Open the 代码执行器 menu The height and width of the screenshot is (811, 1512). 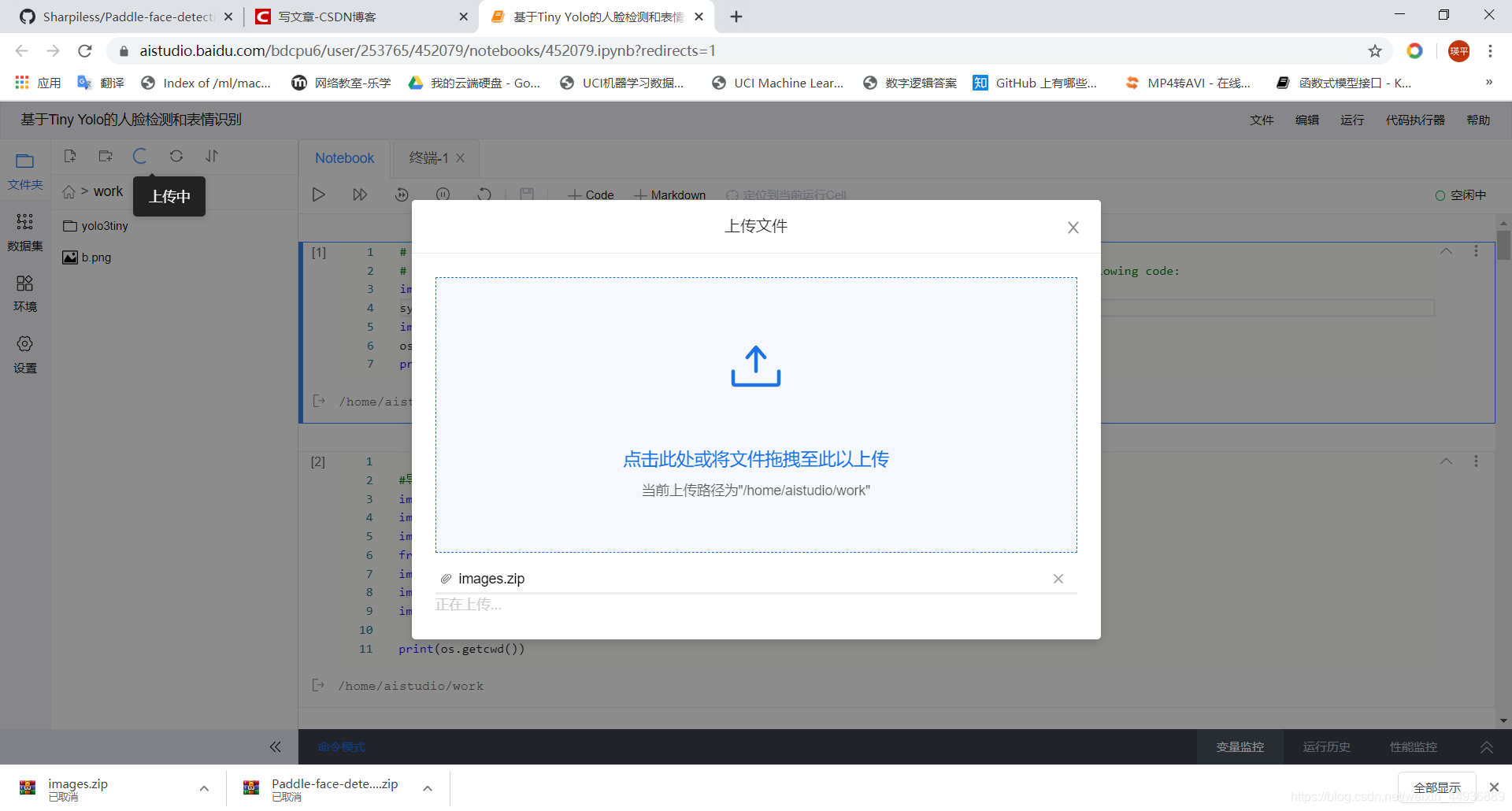[x=1415, y=120]
